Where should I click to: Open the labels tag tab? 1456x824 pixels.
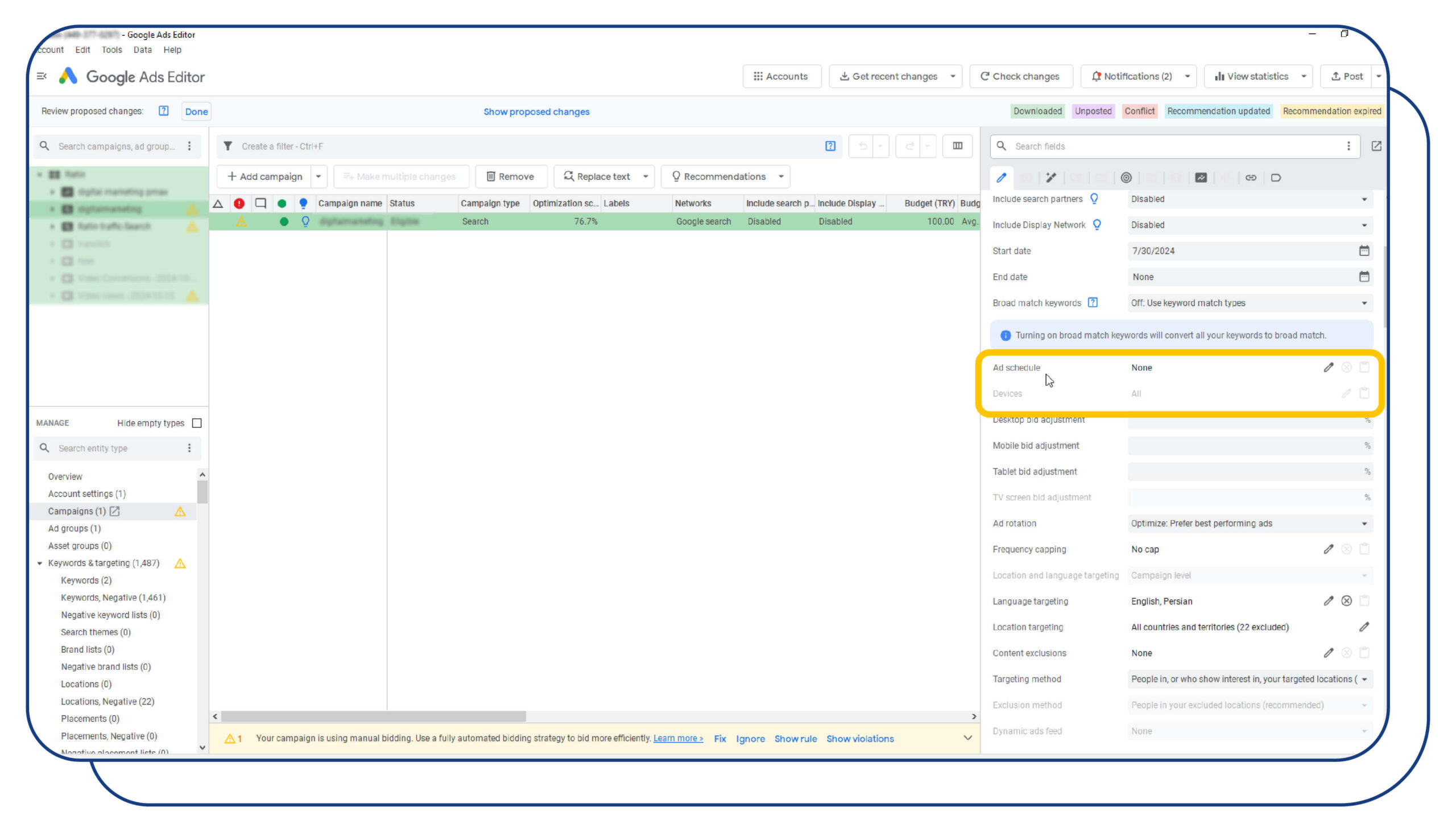[x=1276, y=178]
